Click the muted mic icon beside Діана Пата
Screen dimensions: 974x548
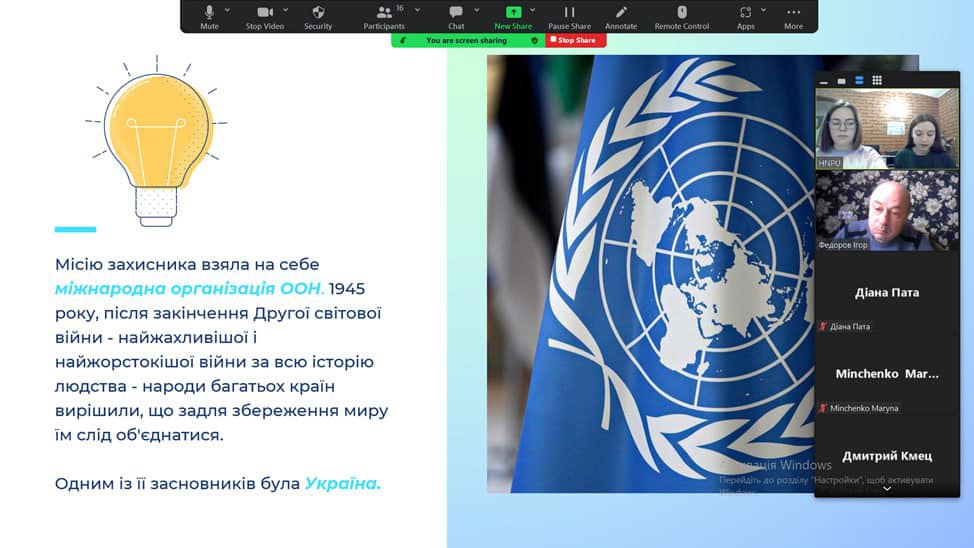[x=822, y=326]
